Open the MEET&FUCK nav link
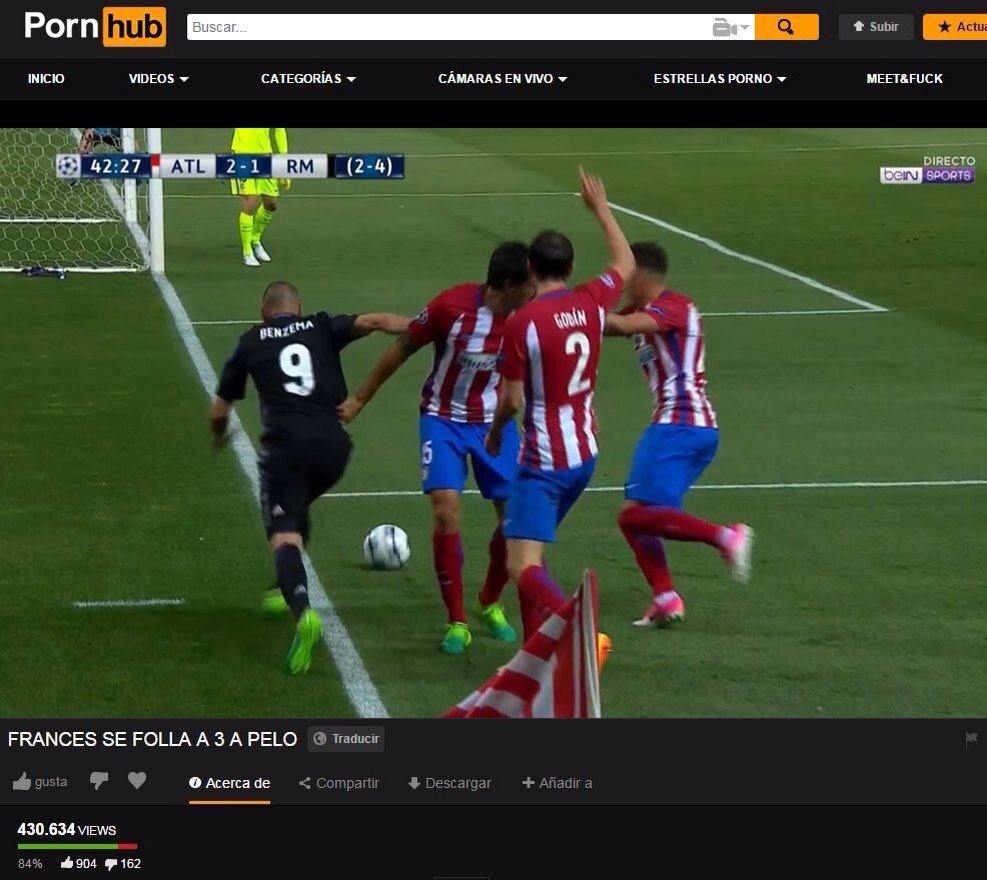This screenshot has width=987, height=880. tap(905, 79)
